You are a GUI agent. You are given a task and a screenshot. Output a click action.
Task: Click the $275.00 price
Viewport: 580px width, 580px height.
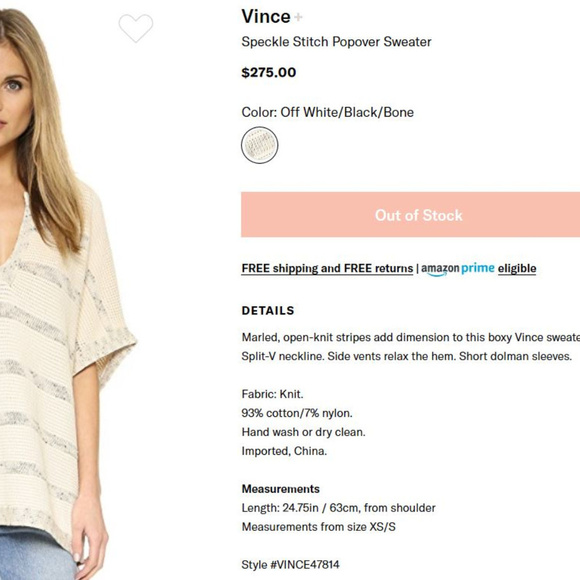click(269, 72)
